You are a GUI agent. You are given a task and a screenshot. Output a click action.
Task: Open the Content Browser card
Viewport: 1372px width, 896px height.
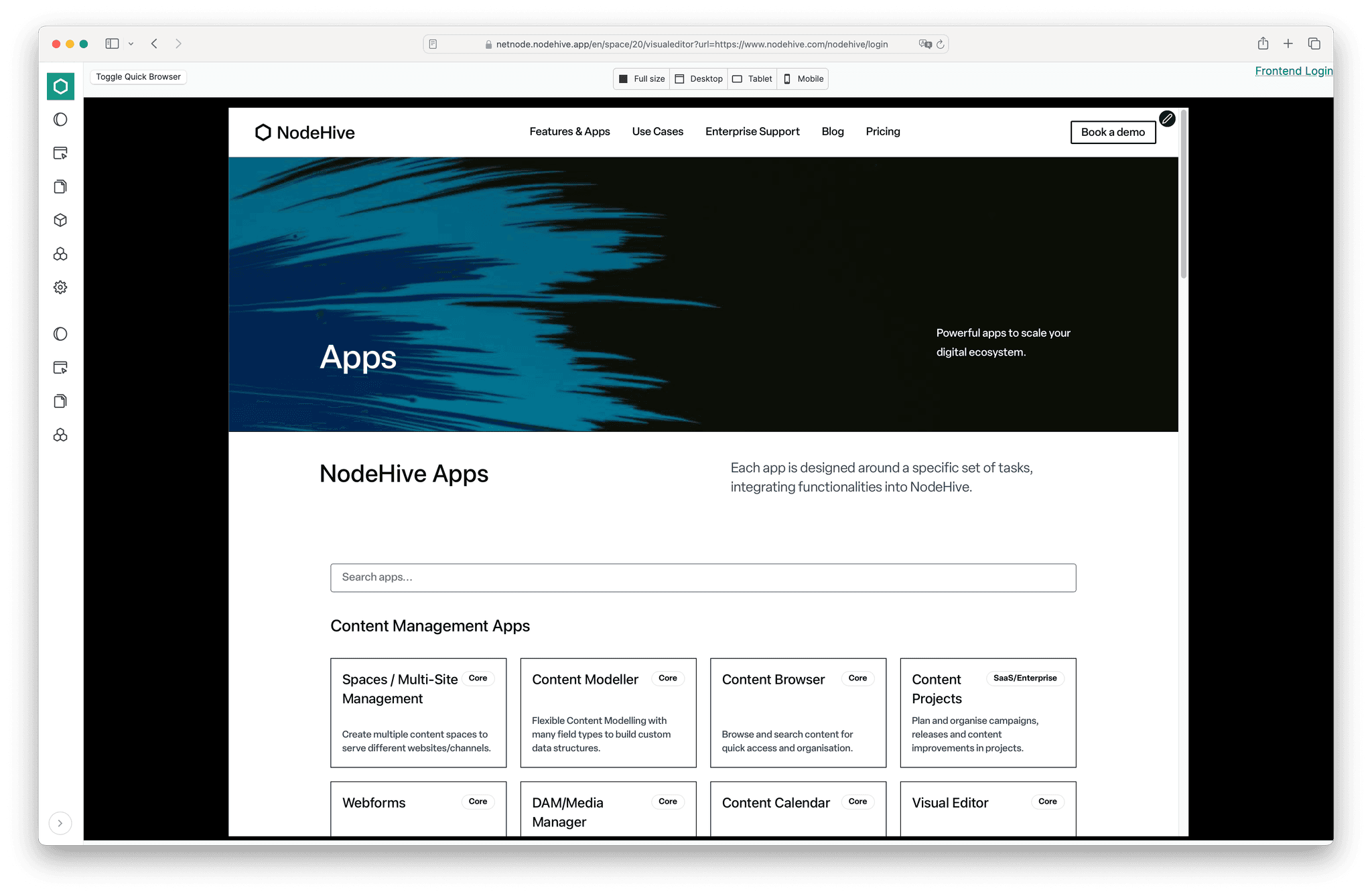tap(798, 713)
